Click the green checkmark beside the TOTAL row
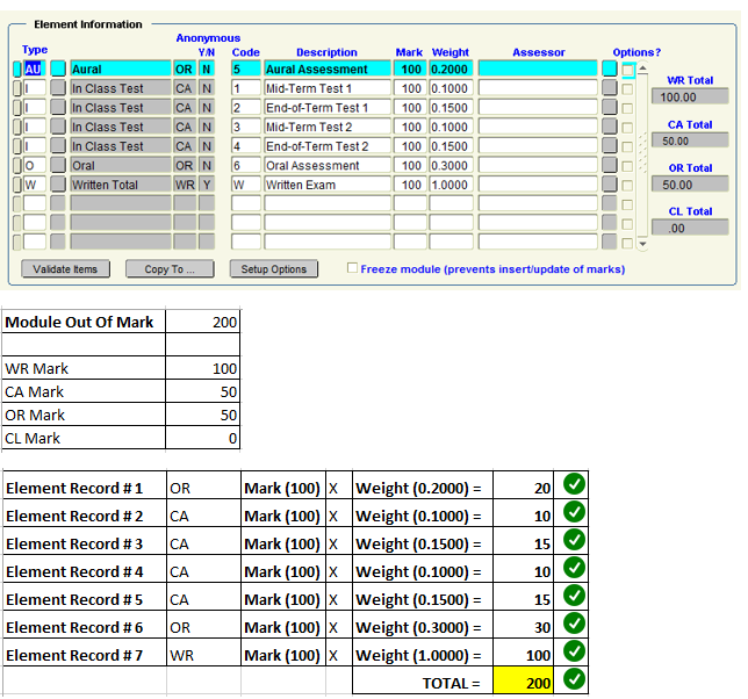This screenshot has height=699, width=748. click(x=575, y=683)
